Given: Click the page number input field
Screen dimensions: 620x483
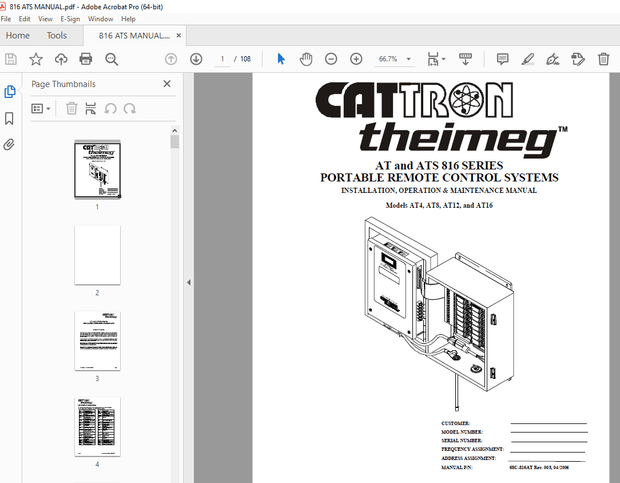Looking at the screenshot, I should pos(222,59).
